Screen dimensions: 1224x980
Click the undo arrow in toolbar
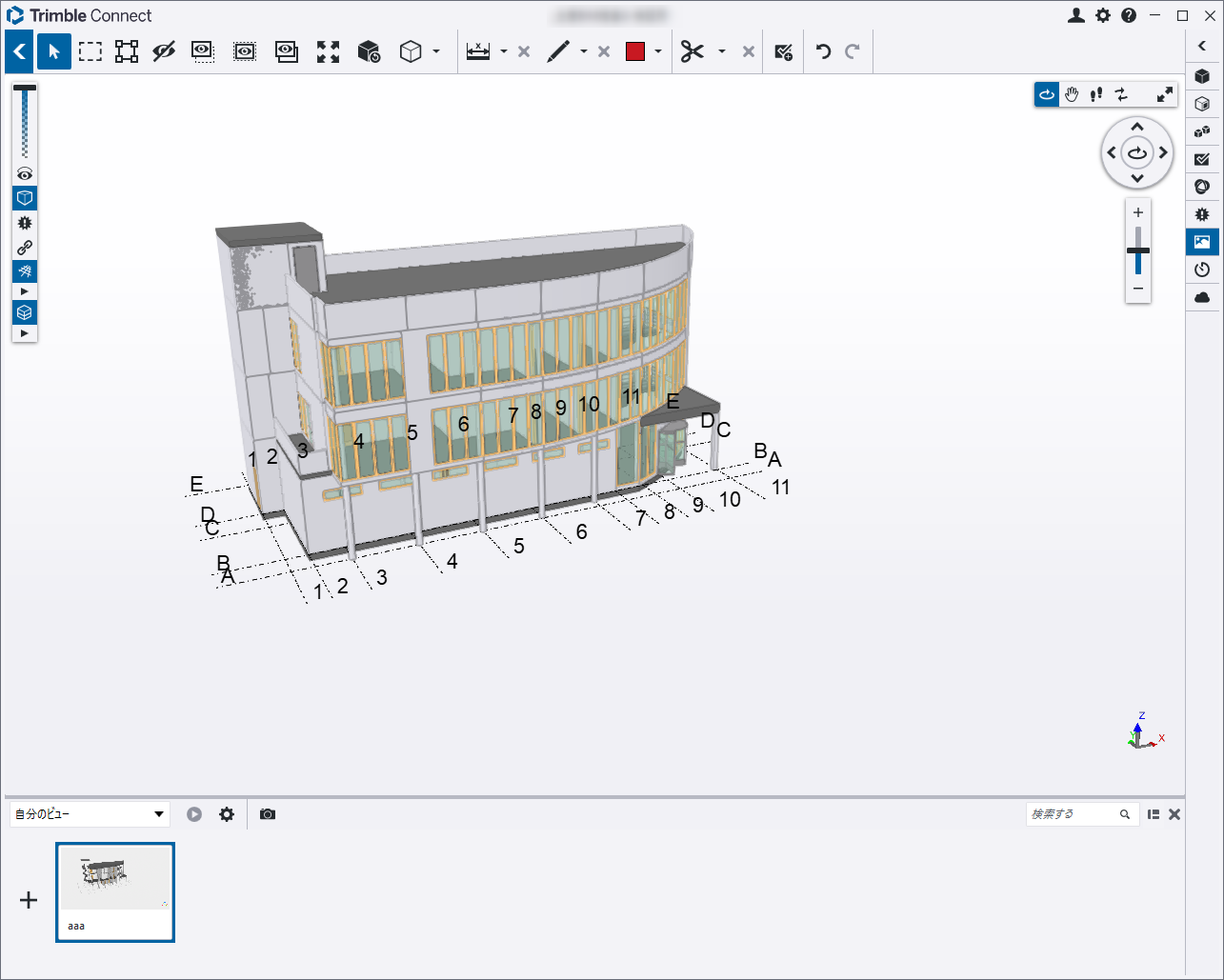pos(824,52)
